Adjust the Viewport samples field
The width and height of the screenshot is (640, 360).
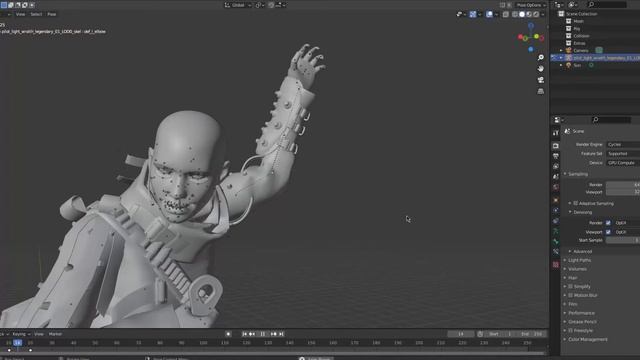point(623,192)
